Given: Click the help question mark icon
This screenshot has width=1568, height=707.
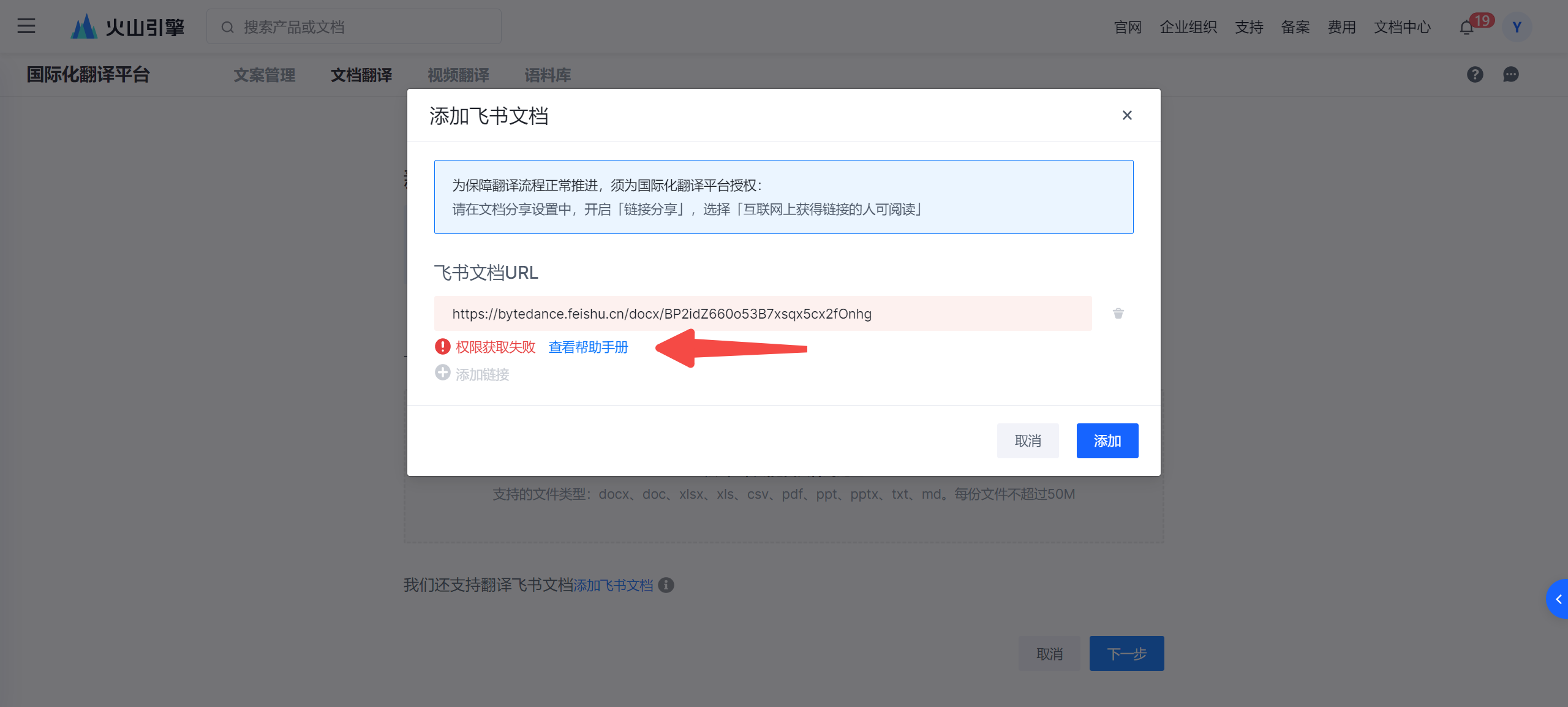Looking at the screenshot, I should tap(1475, 75).
